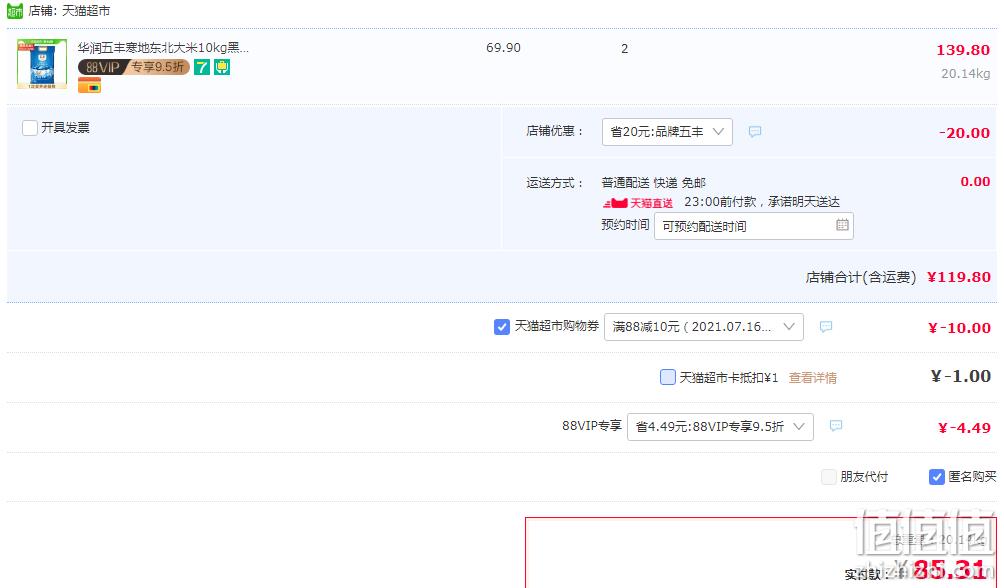This screenshot has width=1004, height=588.
Task: Toggle the 朋友代付 checkbox
Action: (x=829, y=477)
